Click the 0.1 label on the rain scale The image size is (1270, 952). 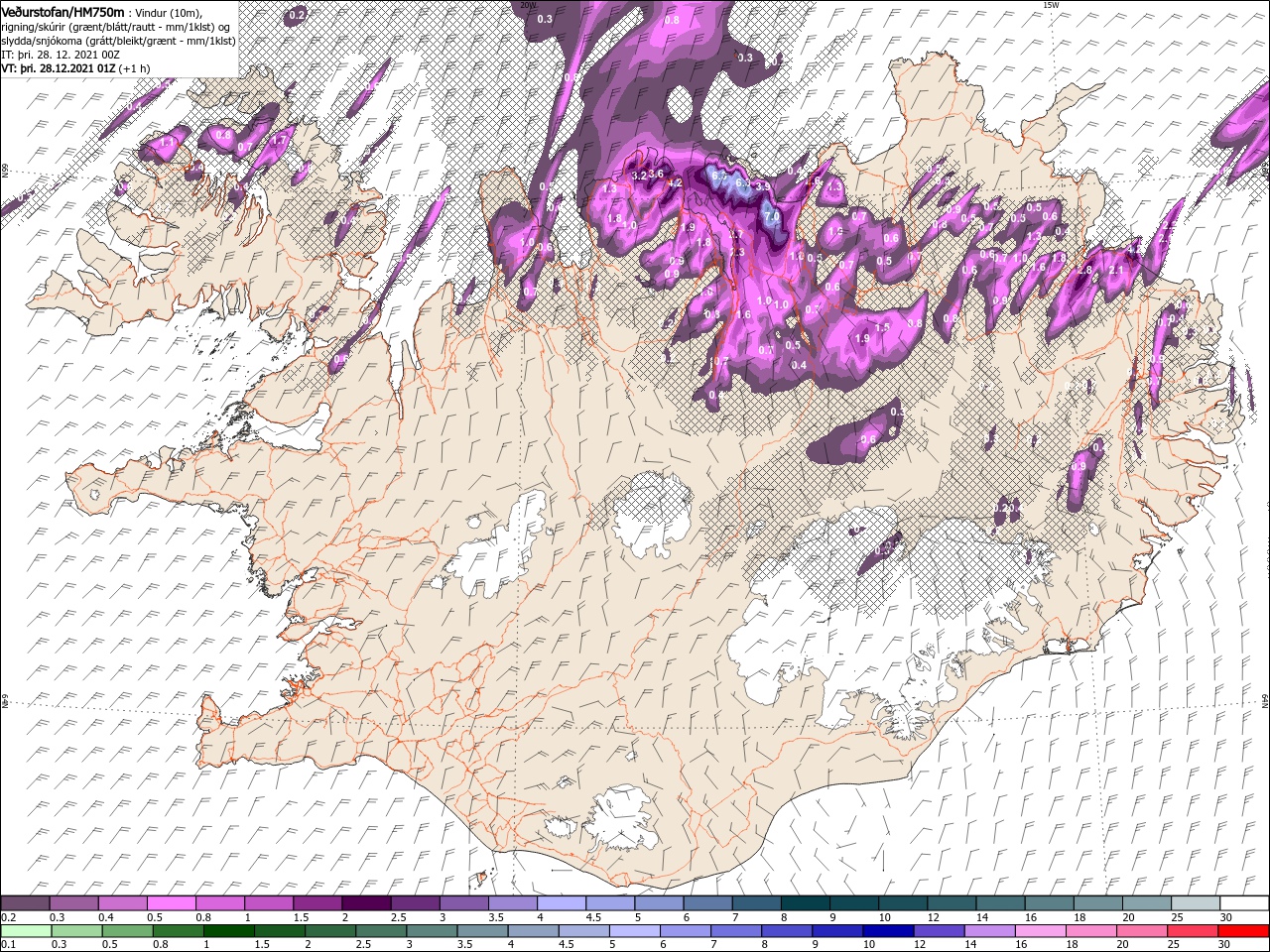click(7, 945)
